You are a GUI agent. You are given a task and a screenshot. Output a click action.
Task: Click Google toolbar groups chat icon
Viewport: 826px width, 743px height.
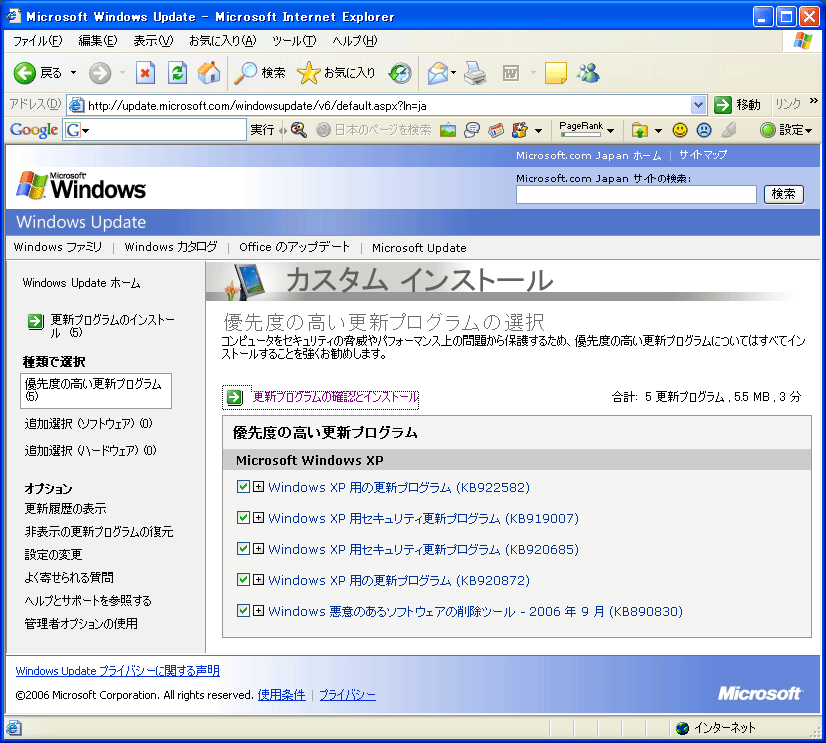point(471,130)
